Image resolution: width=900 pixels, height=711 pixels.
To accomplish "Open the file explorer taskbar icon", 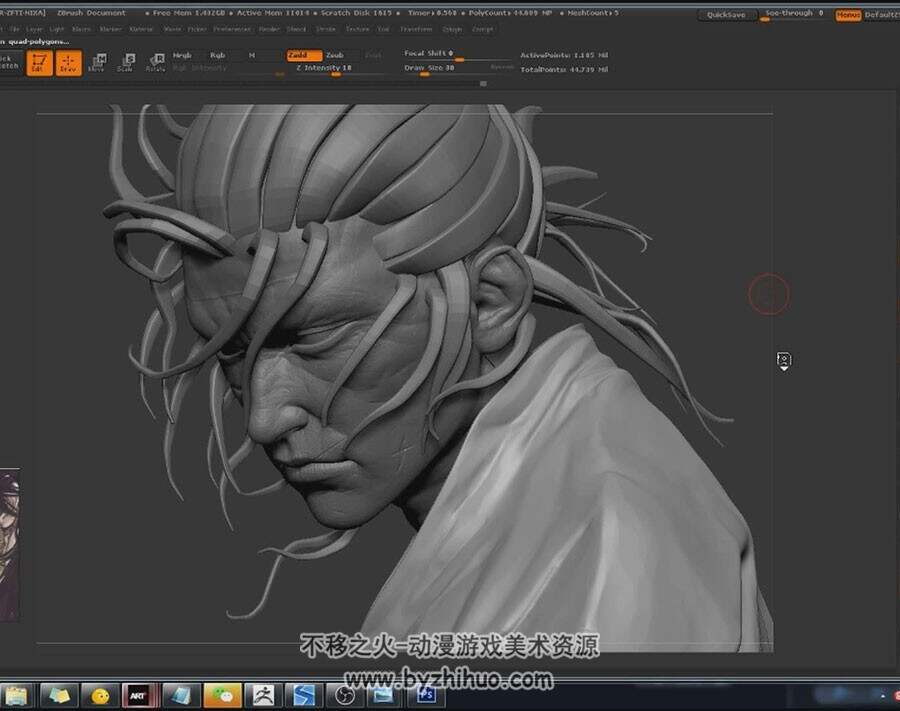I will click(x=17, y=696).
